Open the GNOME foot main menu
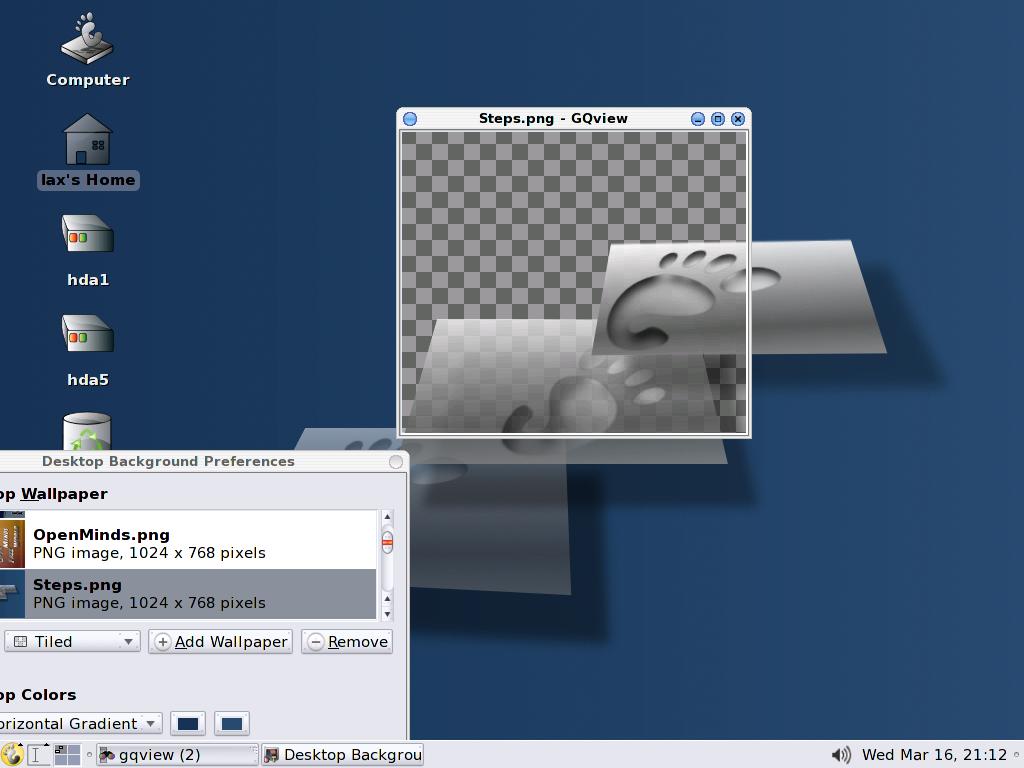The image size is (1024, 768). pos(12,754)
